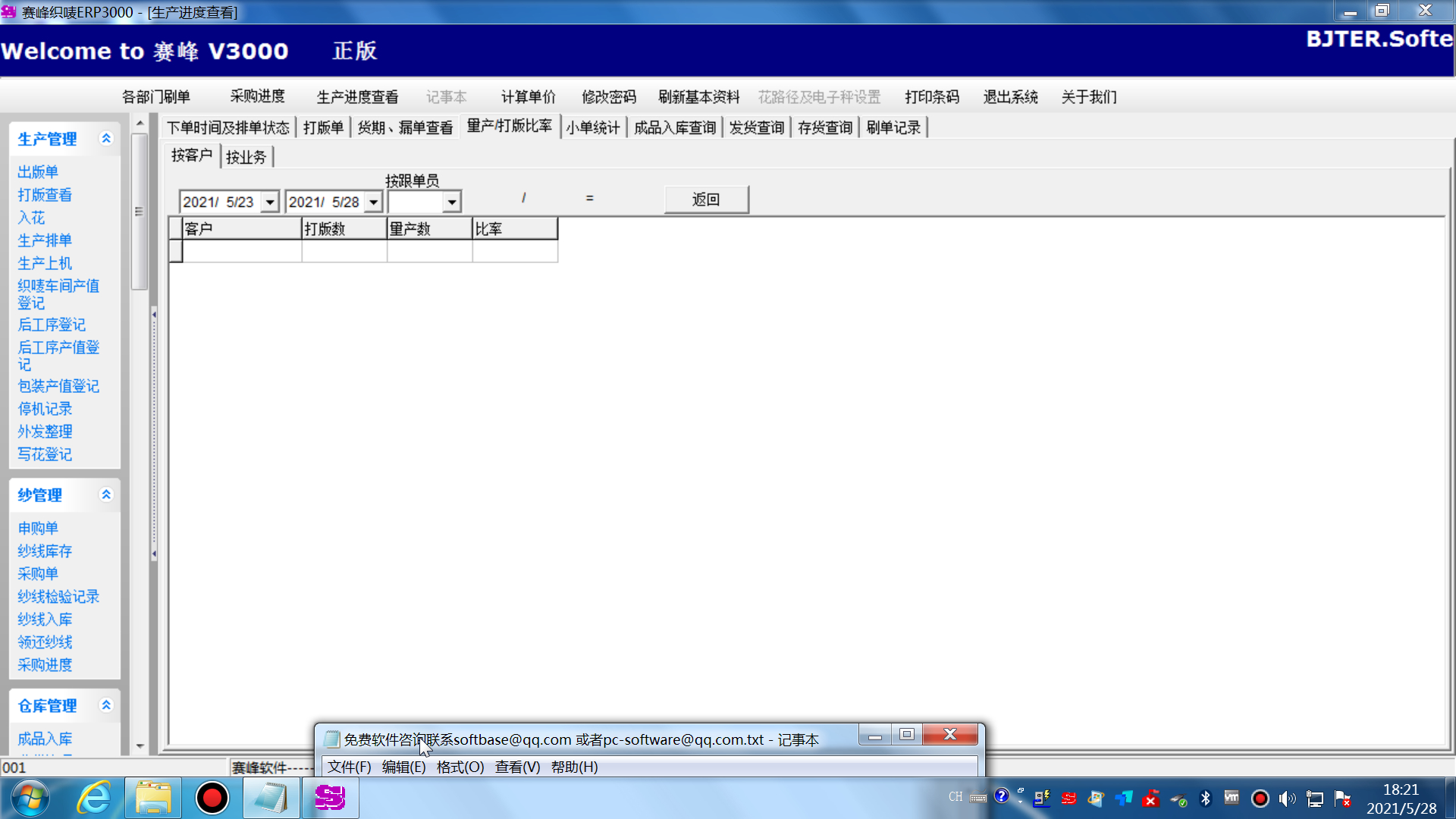Viewport: 1456px width, 819px height.
Task: Open the 按跟单员 combo box
Action: click(452, 202)
